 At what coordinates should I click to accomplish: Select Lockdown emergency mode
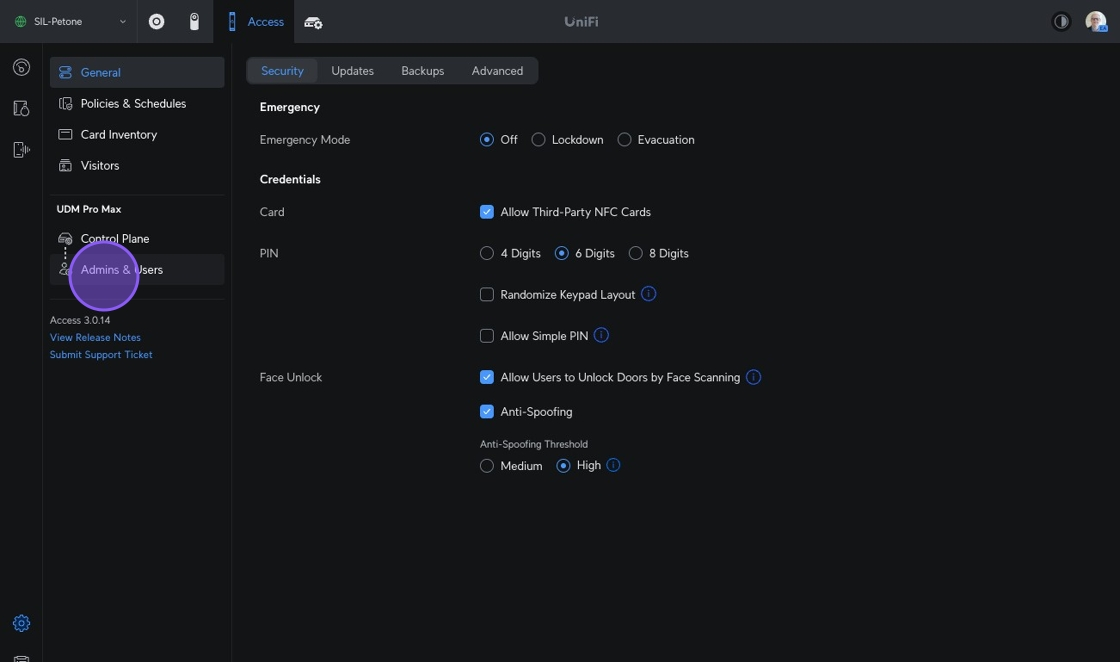(538, 140)
